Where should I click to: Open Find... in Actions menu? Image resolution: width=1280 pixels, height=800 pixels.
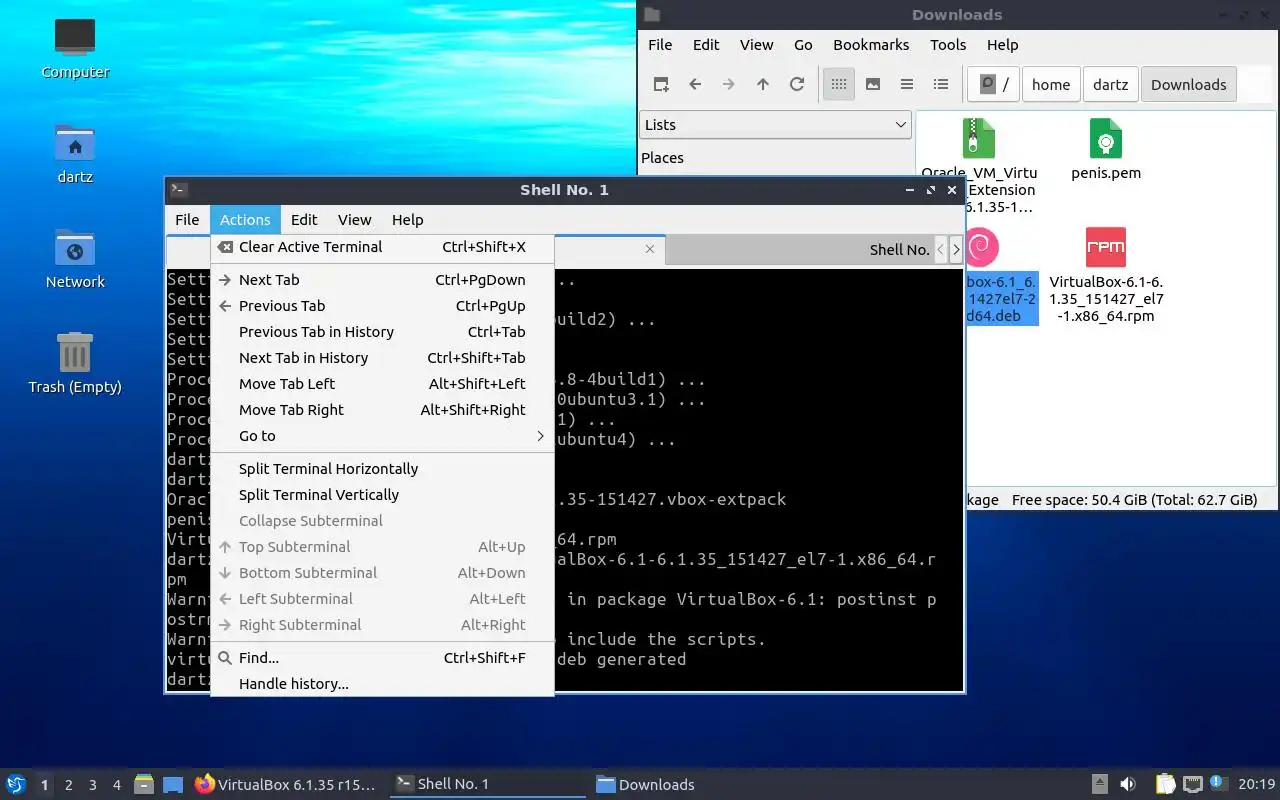point(382,658)
